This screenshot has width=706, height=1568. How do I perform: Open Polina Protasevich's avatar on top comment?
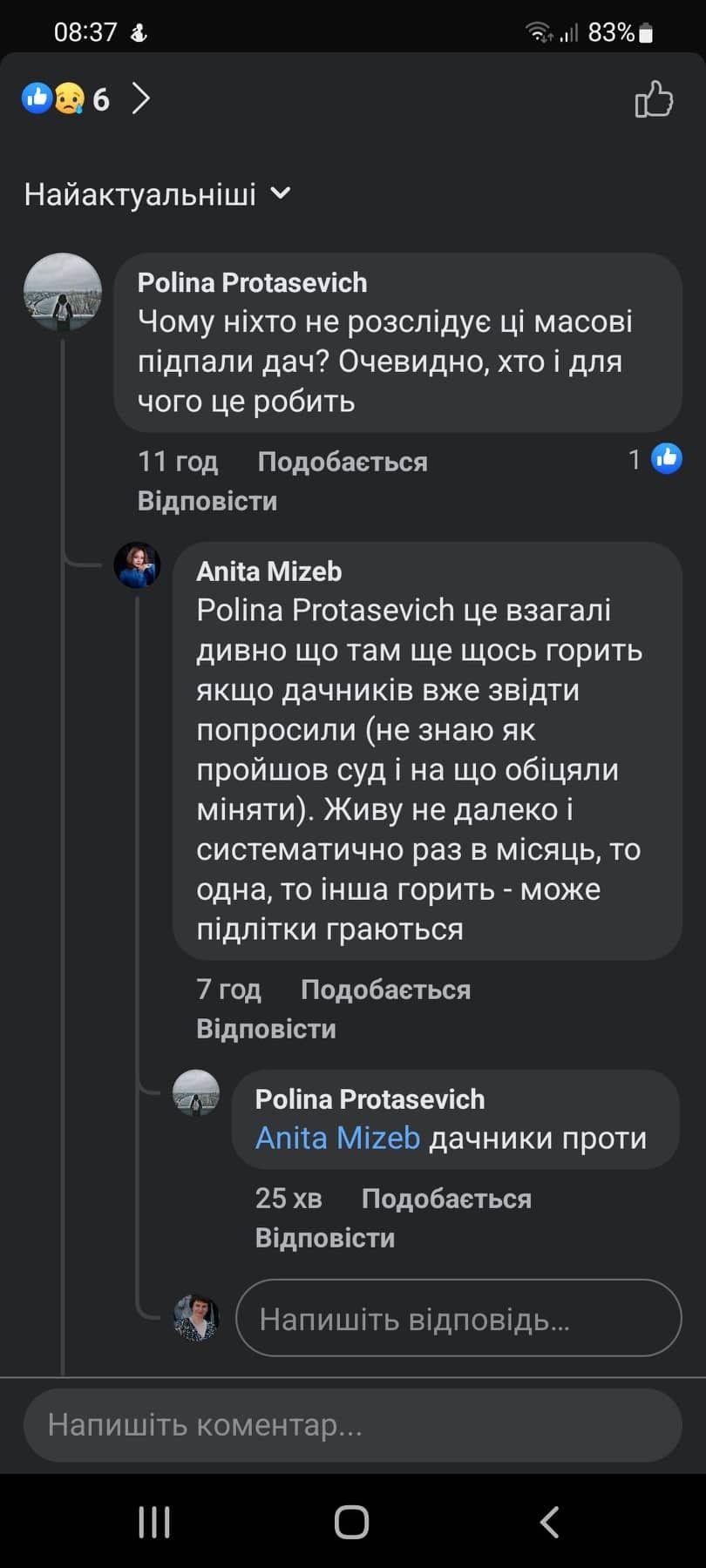(x=63, y=292)
